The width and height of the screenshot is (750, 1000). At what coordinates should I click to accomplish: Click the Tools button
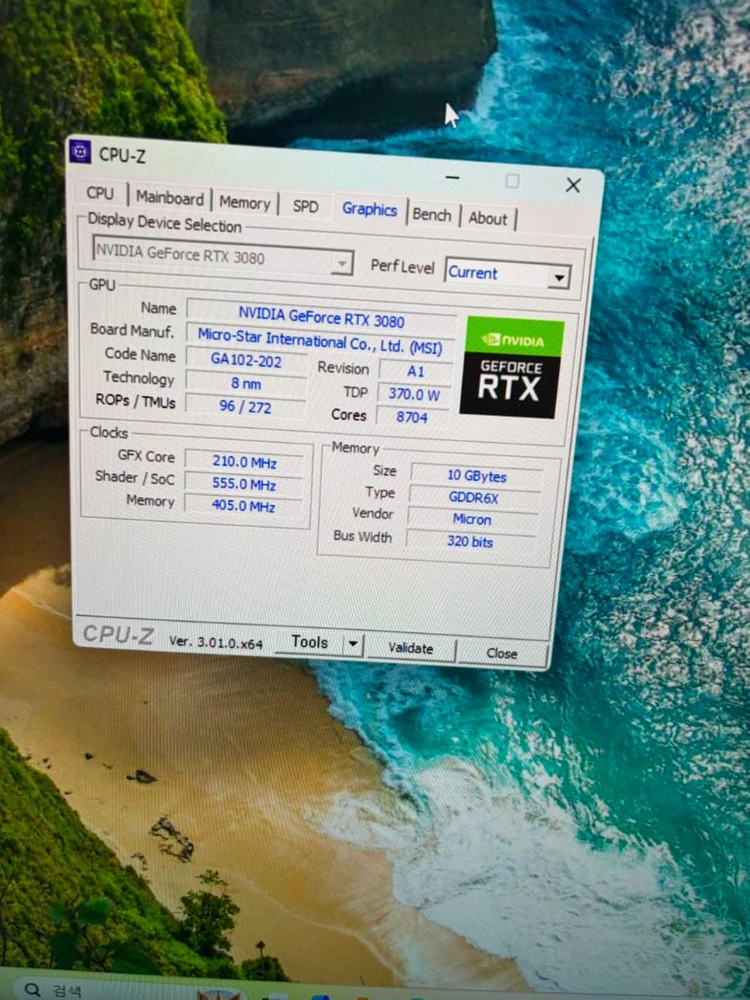point(310,642)
